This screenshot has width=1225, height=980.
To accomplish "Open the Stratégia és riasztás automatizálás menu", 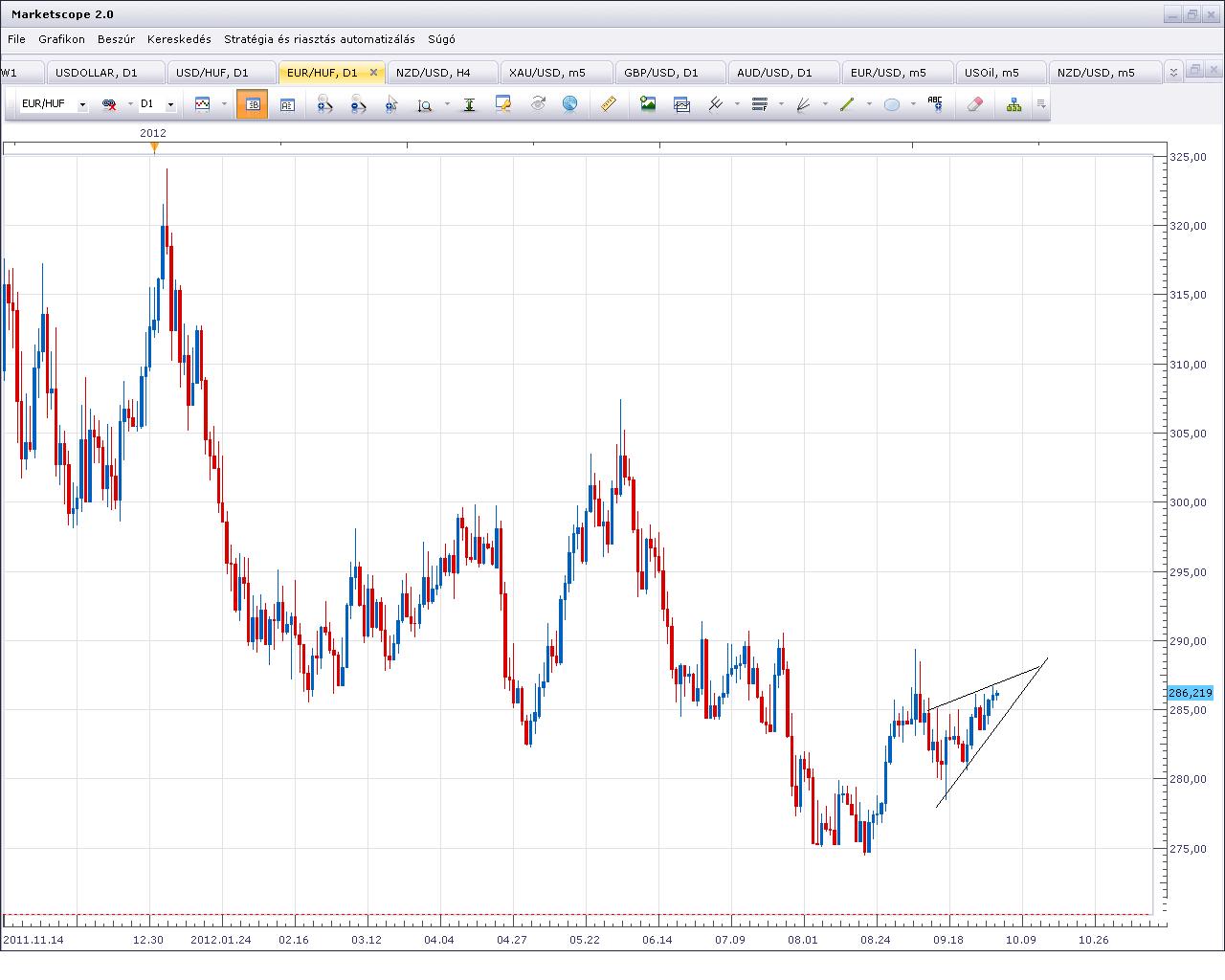I will click(x=320, y=39).
